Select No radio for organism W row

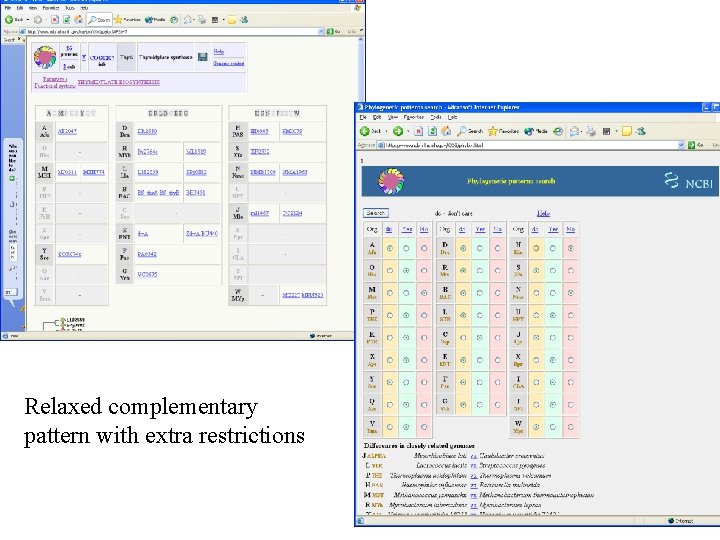(571, 427)
